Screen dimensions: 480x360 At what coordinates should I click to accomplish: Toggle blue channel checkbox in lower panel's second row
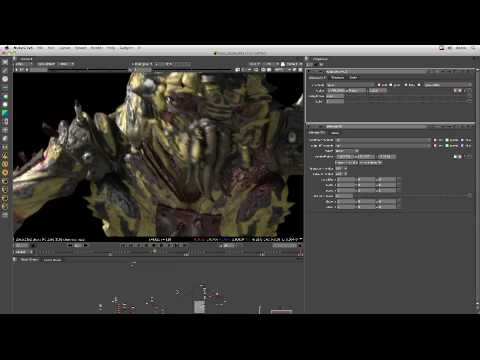click(462, 146)
